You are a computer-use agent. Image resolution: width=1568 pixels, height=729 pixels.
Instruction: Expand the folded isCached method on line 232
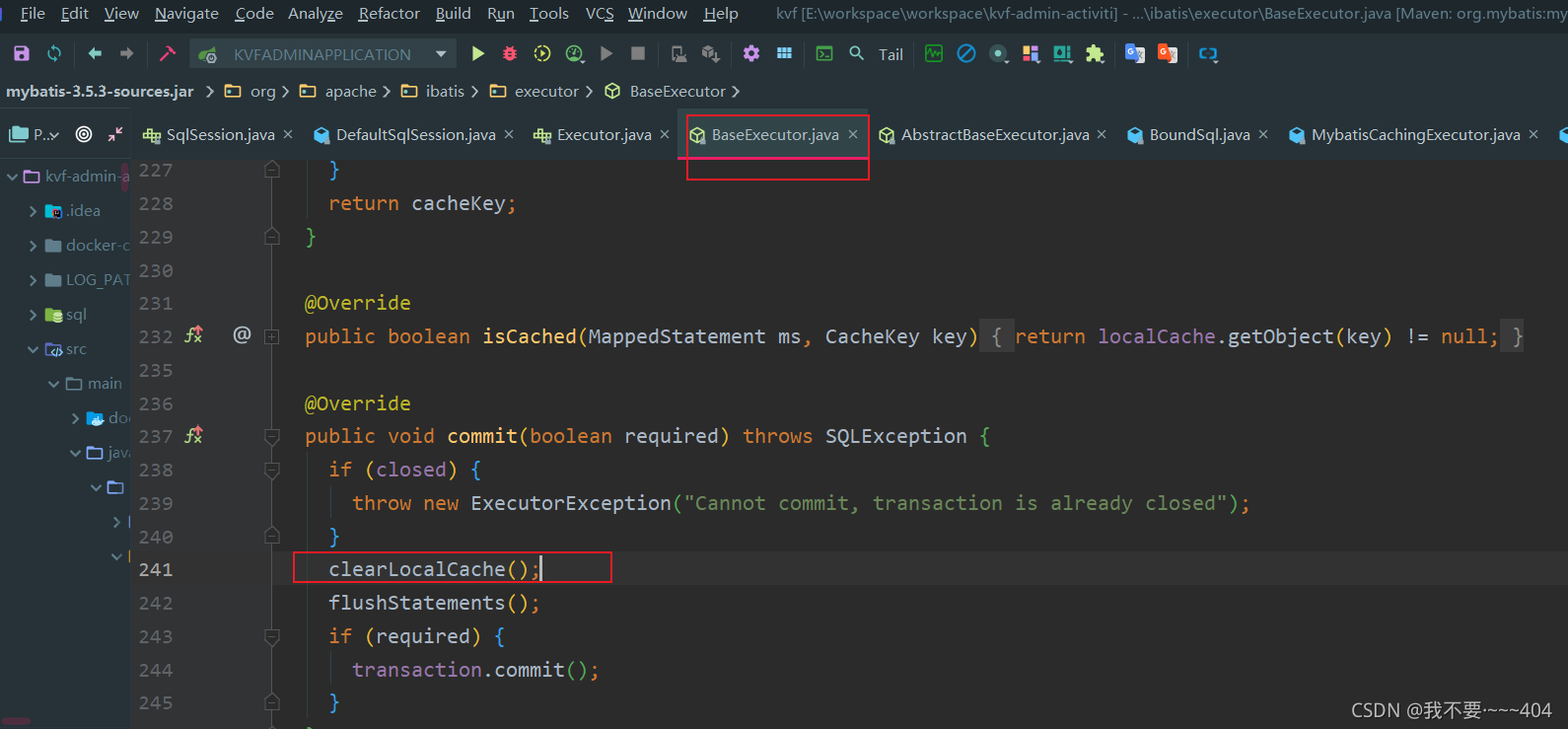pos(272,337)
